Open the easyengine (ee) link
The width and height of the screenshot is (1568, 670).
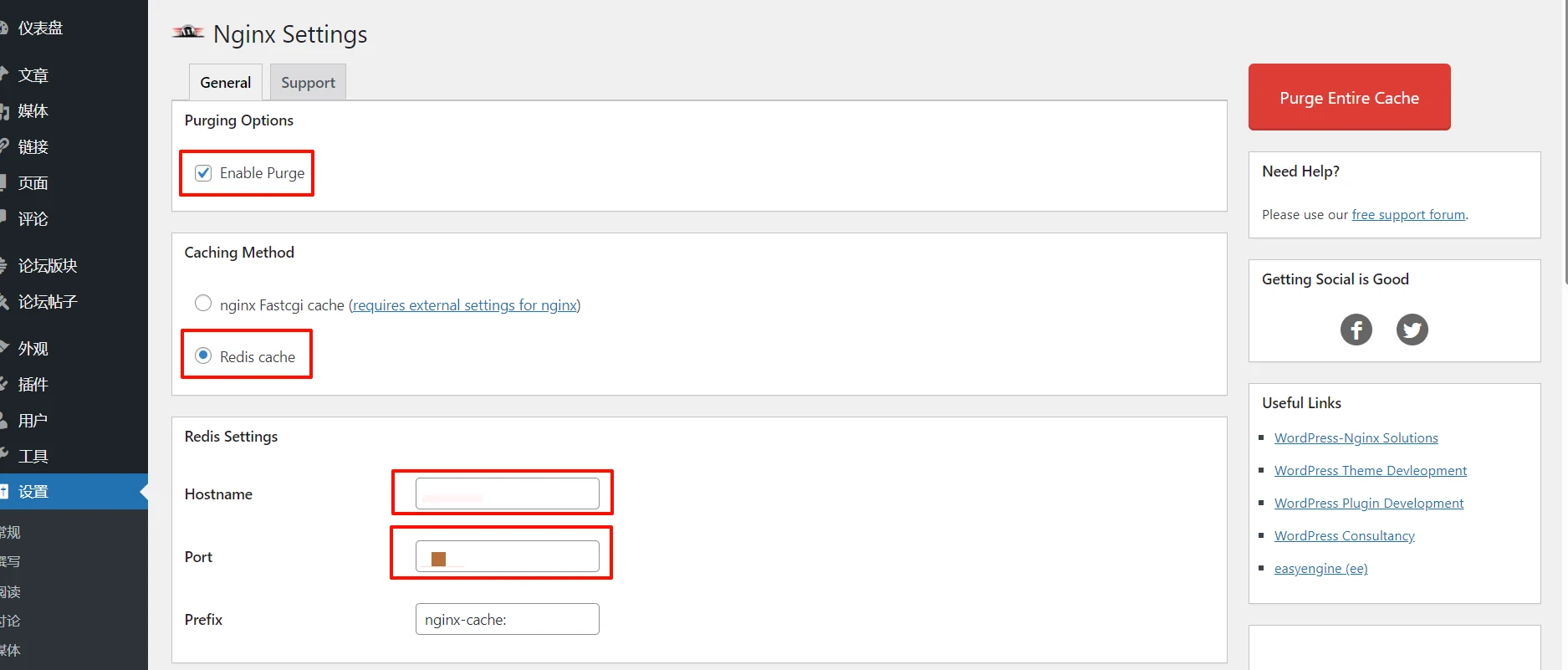coord(1320,569)
